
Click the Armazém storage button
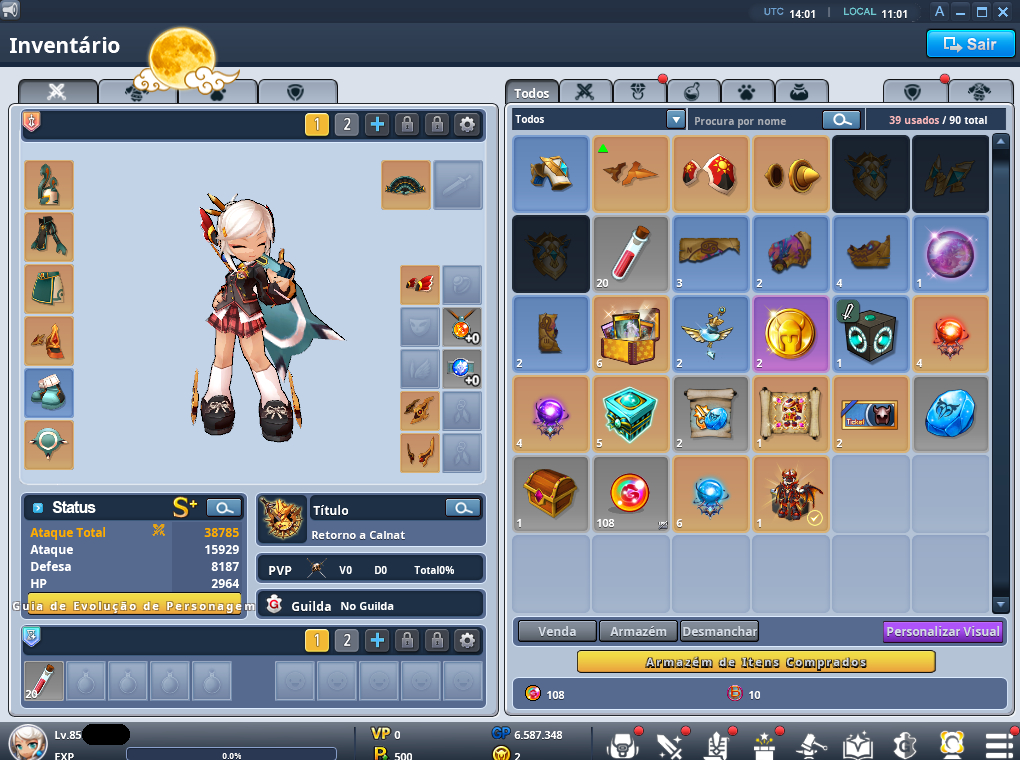[x=638, y=631]
